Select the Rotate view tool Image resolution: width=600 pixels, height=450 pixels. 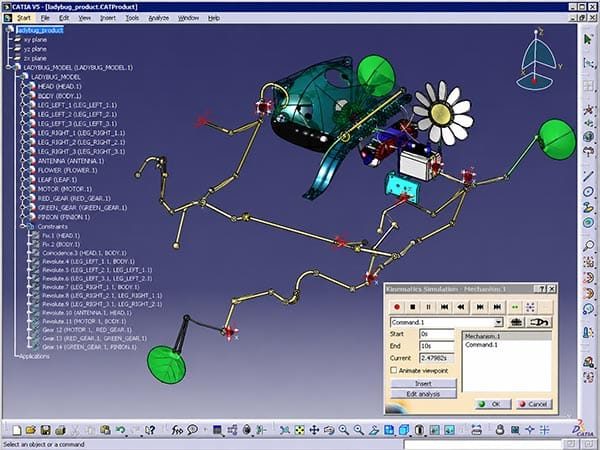(x=329, y=430)
